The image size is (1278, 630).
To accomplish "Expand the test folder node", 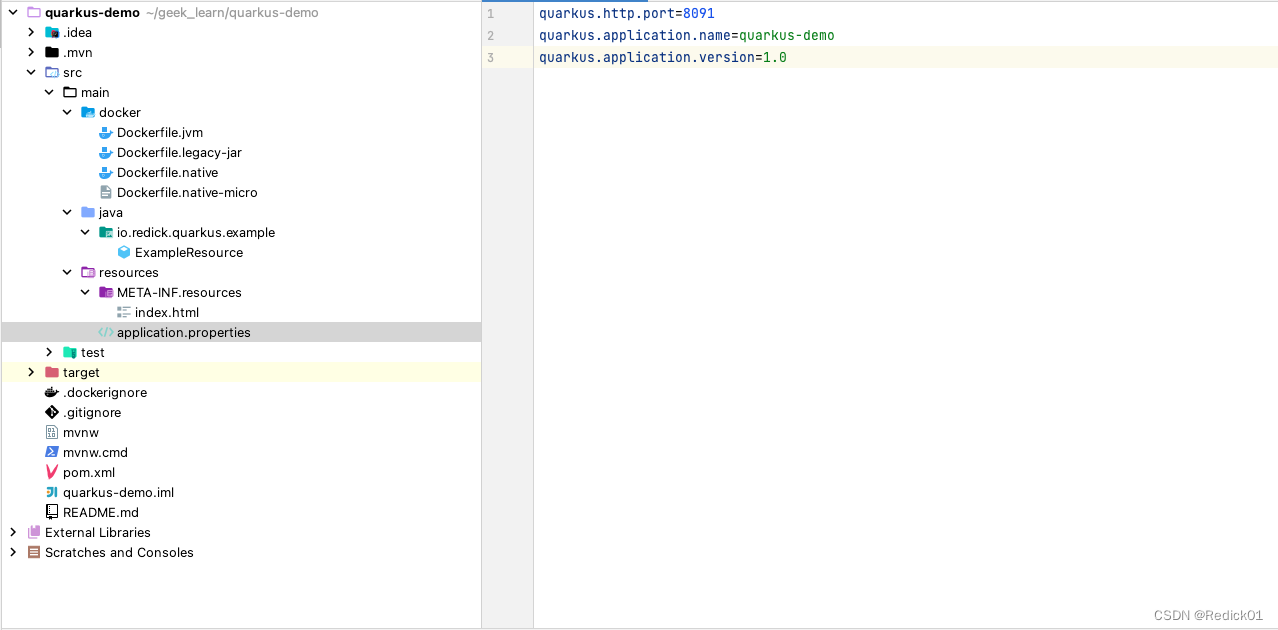I will pyautogui.click(x=48, y=352).
